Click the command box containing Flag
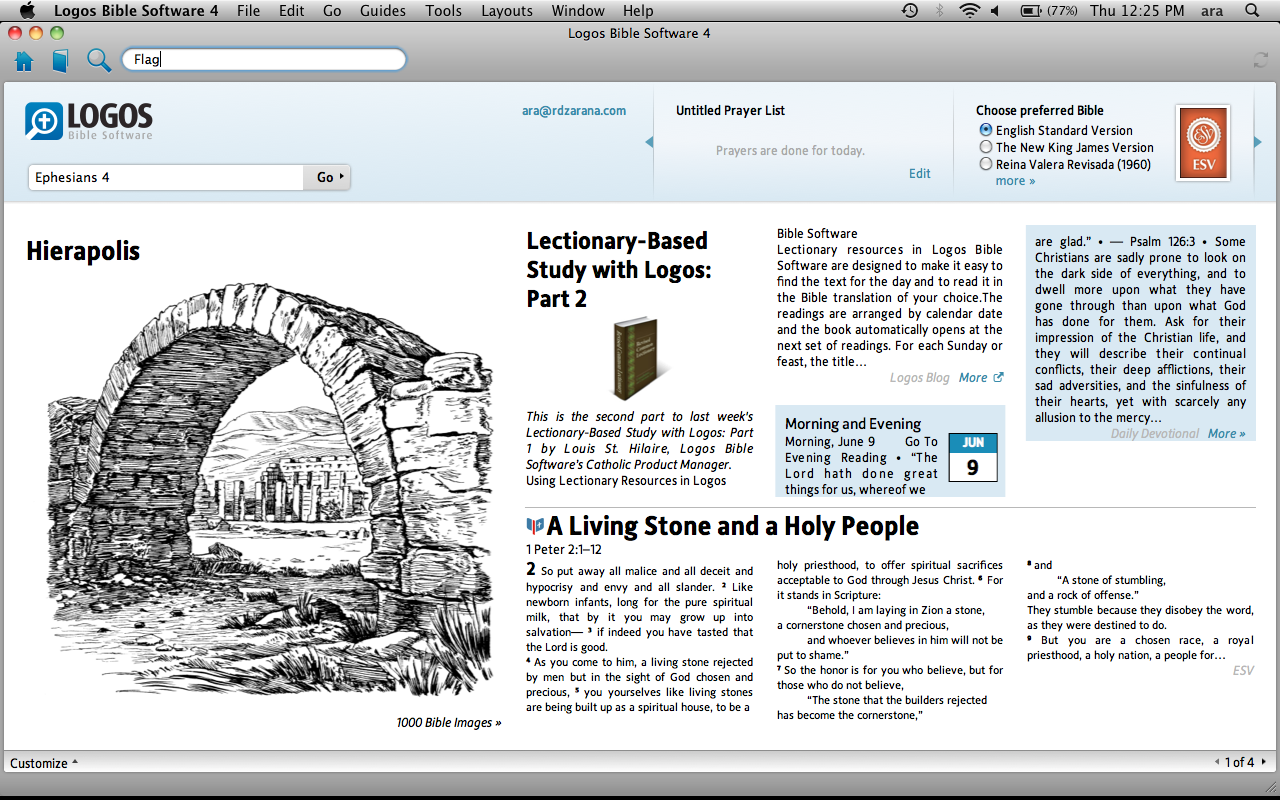This screenshot has width=1280, height=800. [x=264, y=59]
